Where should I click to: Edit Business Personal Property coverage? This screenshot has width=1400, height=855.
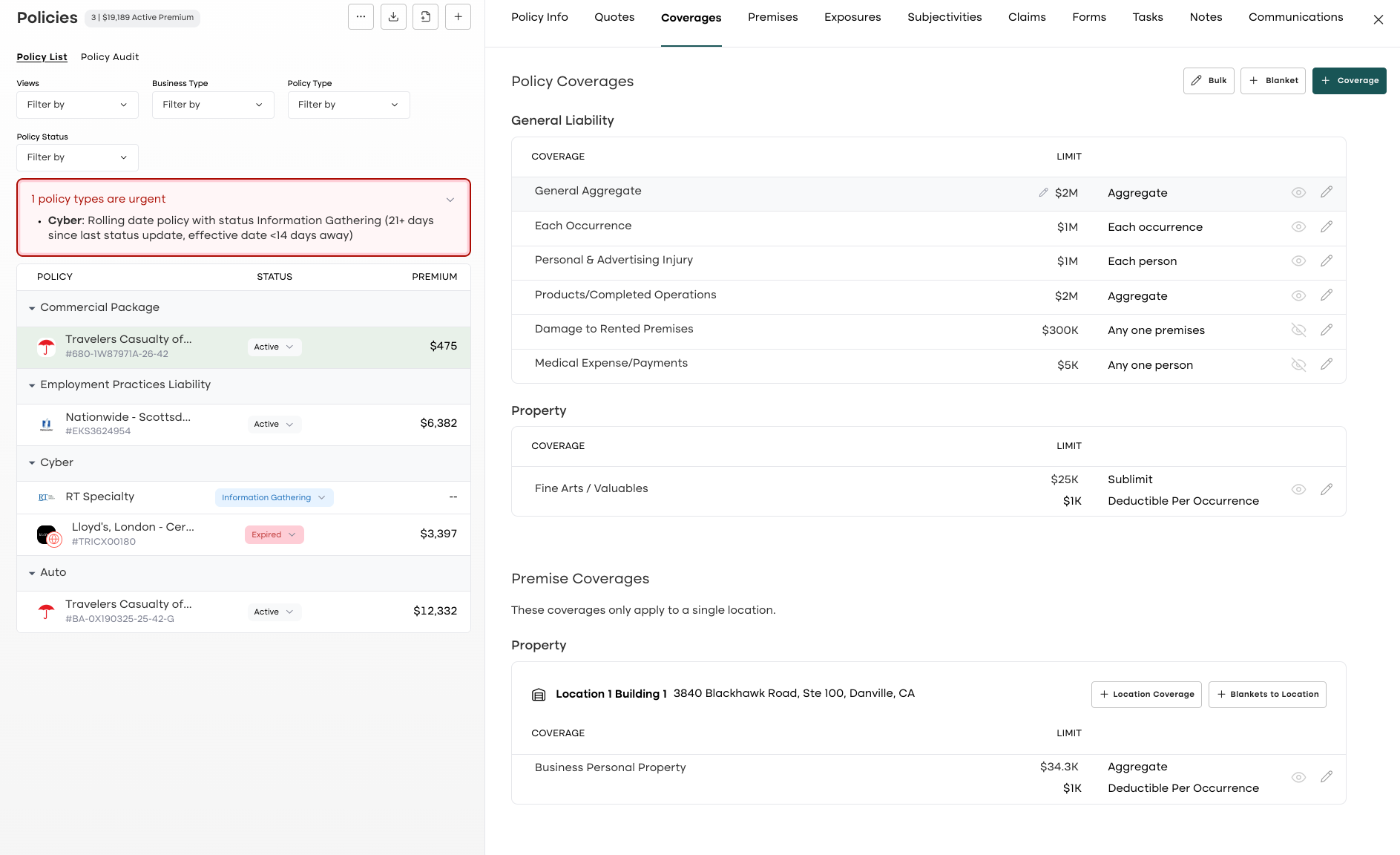point(1327,776)
